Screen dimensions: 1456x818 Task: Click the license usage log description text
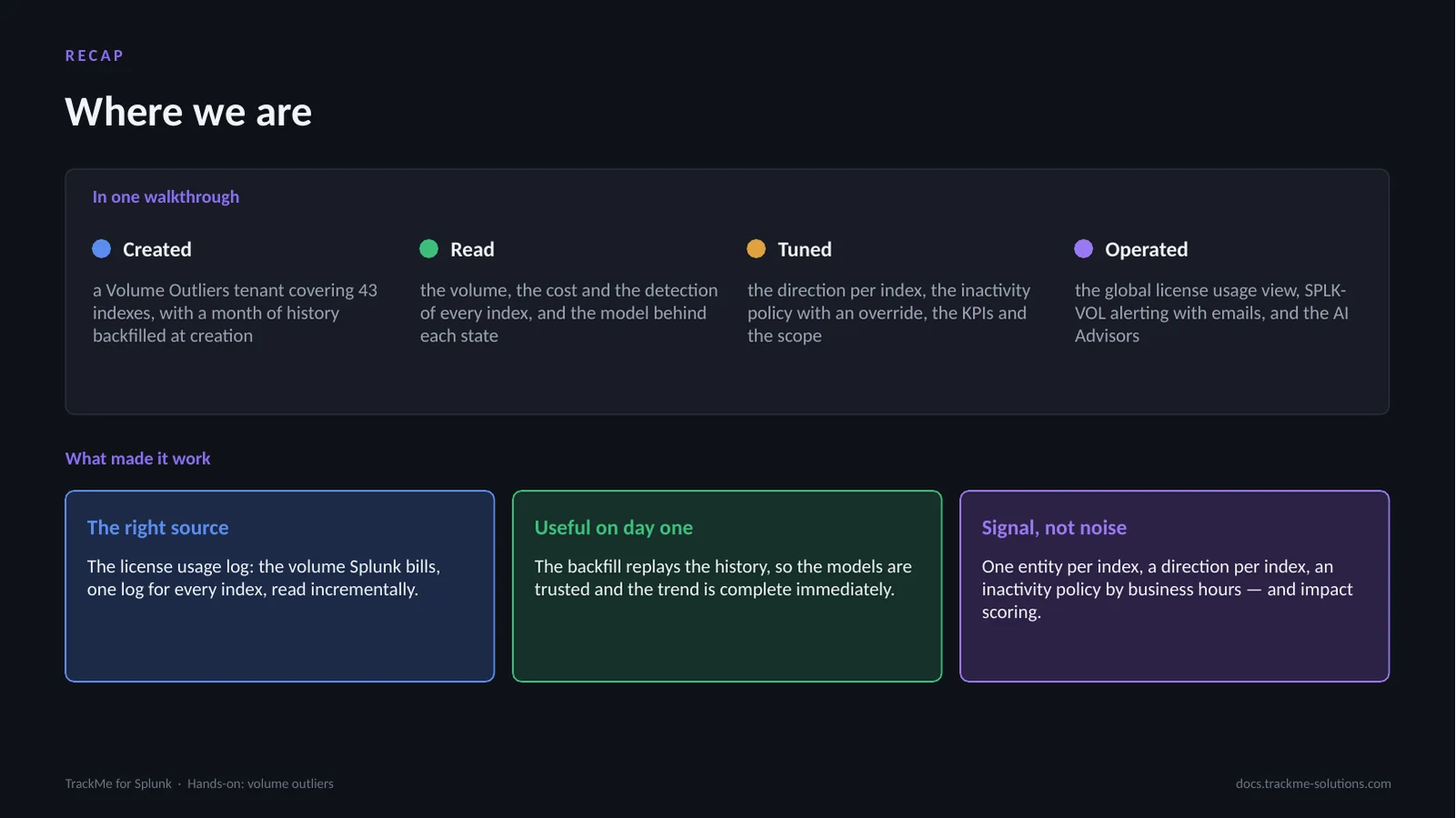264,578
